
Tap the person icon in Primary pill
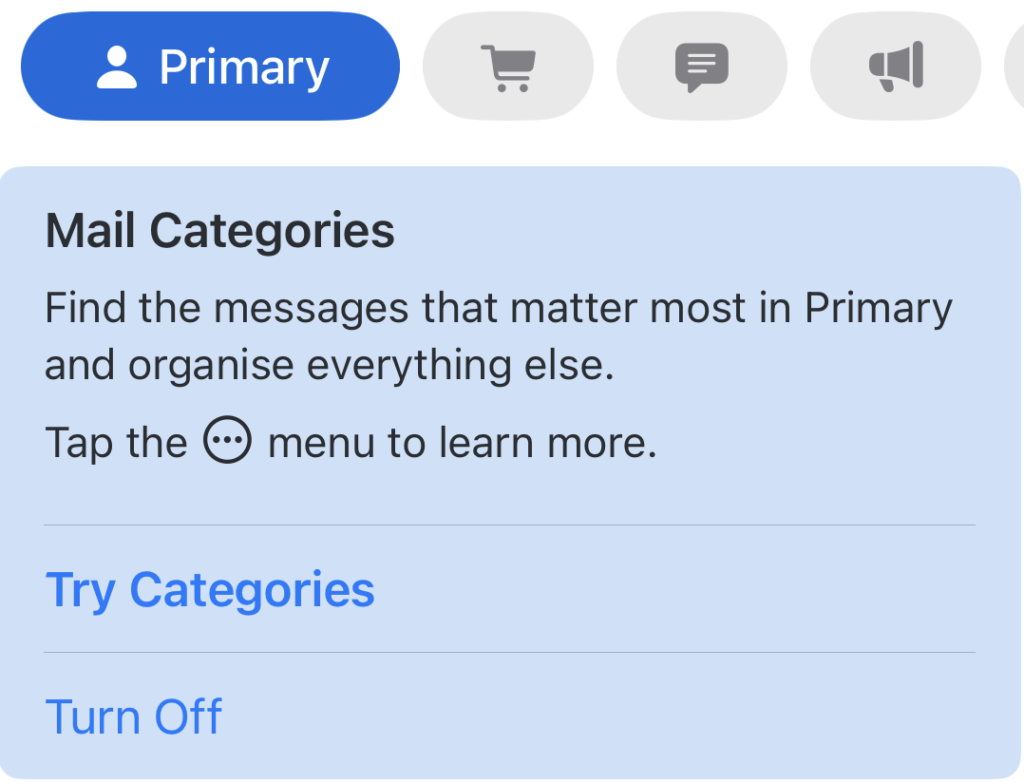point(117,68)
